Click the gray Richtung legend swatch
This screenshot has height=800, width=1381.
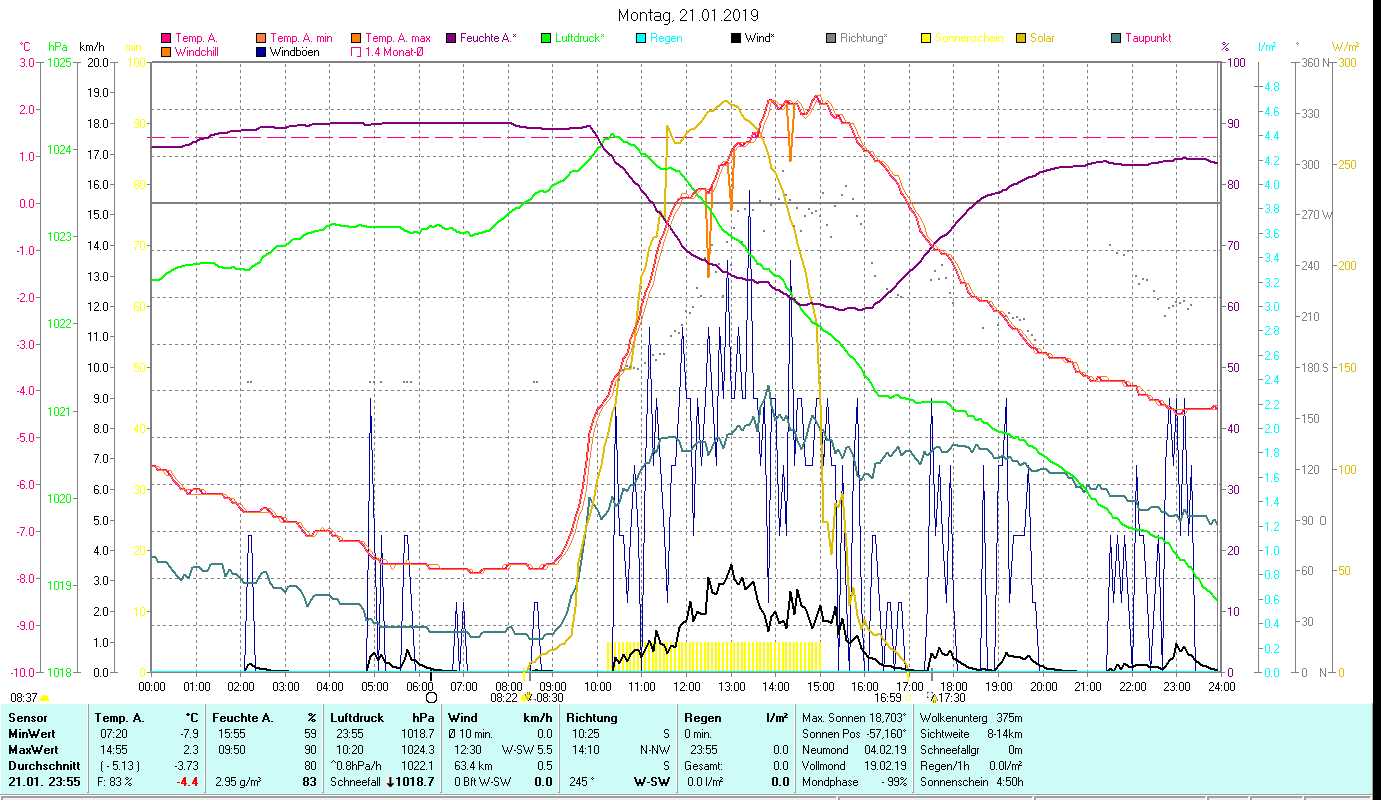click(831, 38)
